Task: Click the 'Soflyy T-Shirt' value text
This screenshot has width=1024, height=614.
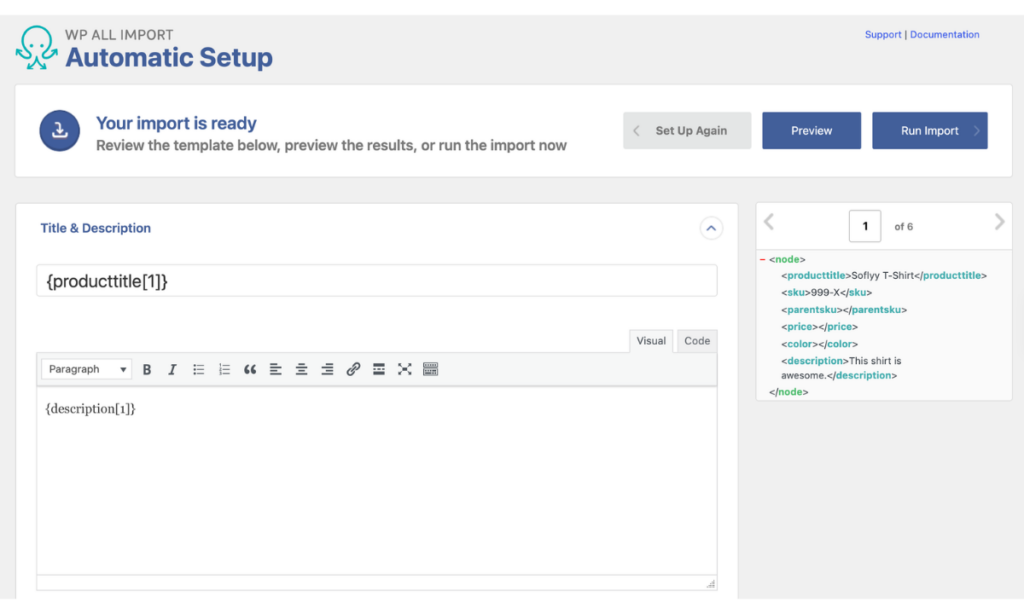Action: (x=882, y=276)
